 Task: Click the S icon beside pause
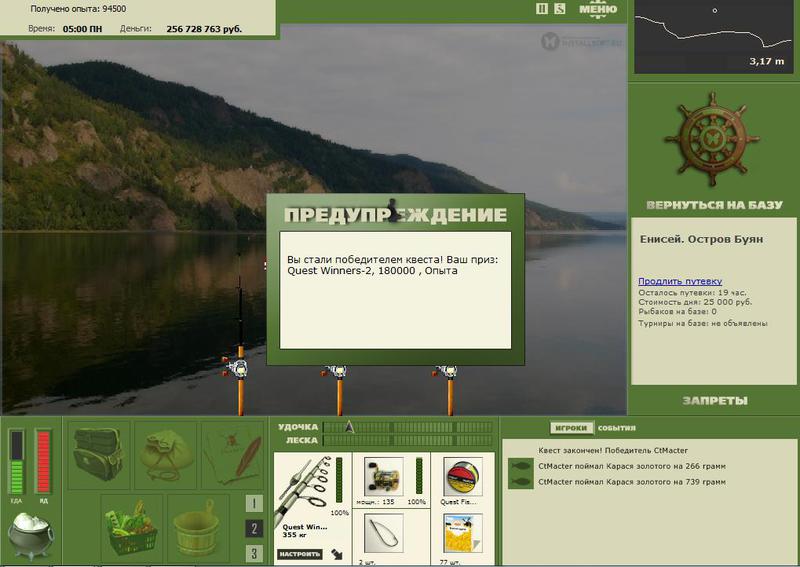point(560,9)
